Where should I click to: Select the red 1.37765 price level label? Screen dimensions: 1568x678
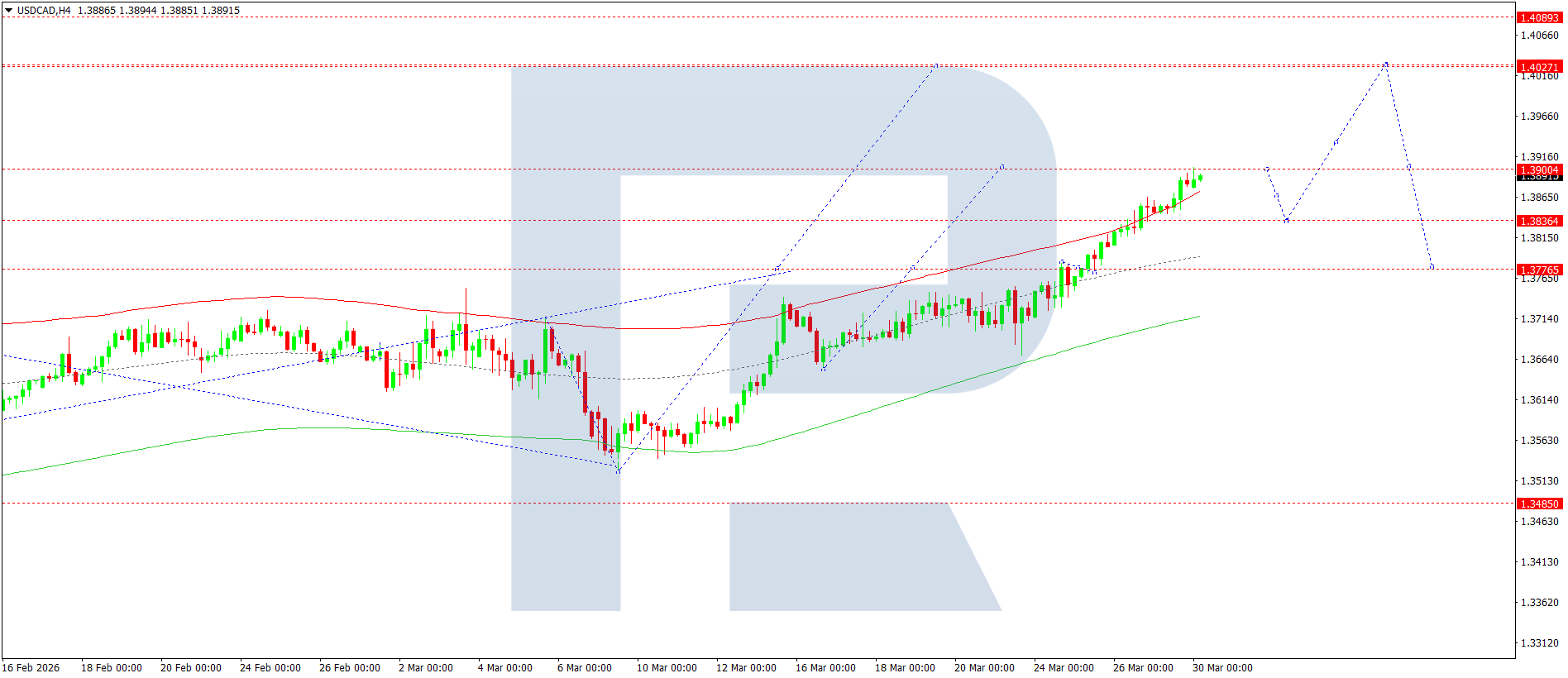1539,270
